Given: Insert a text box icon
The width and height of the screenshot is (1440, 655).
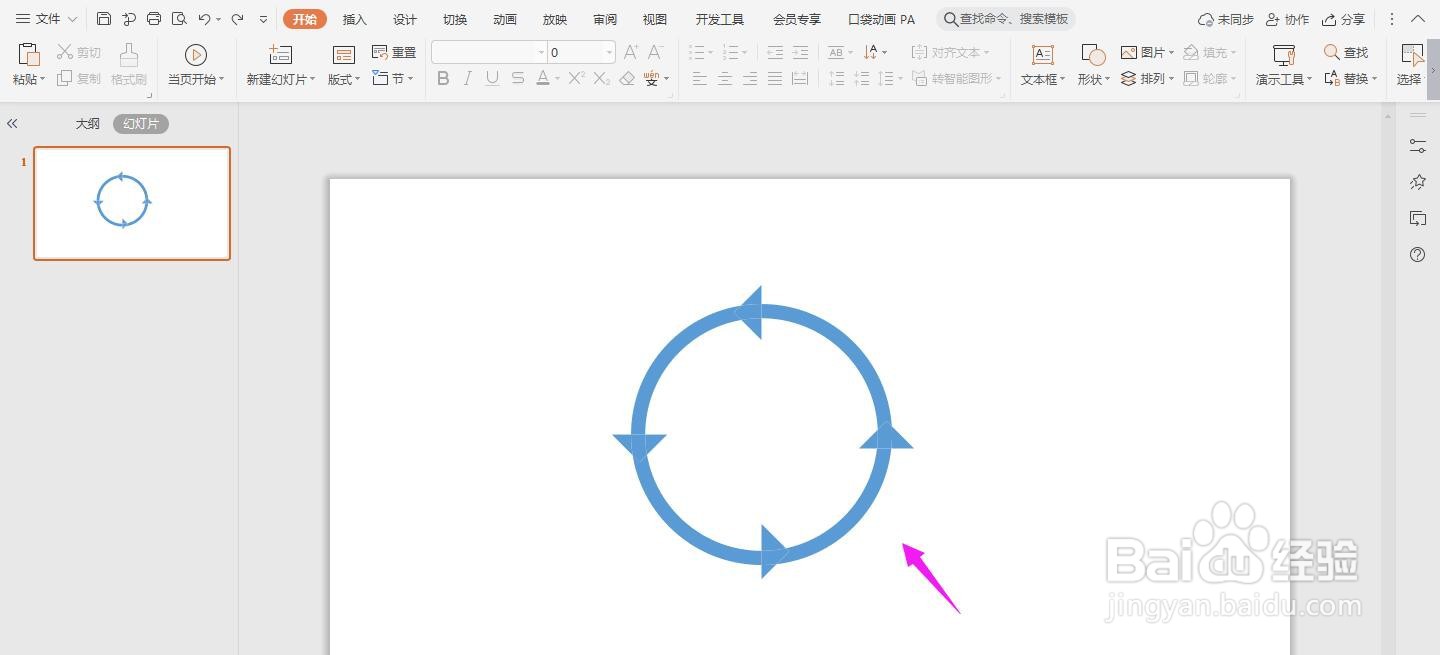Looking at the screenshot, I should tap(1043, 55).
